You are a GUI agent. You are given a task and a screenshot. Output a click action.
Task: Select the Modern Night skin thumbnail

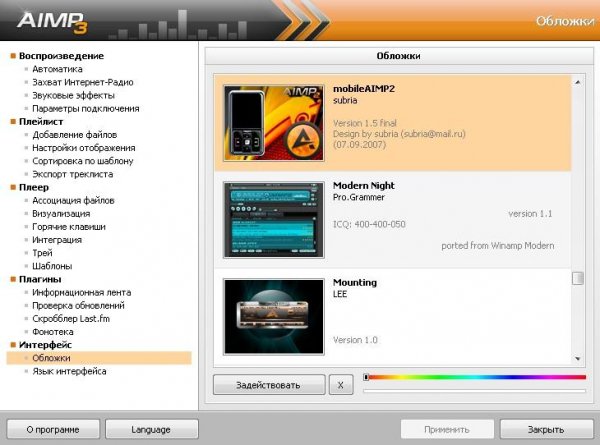[x=274, y=220]
